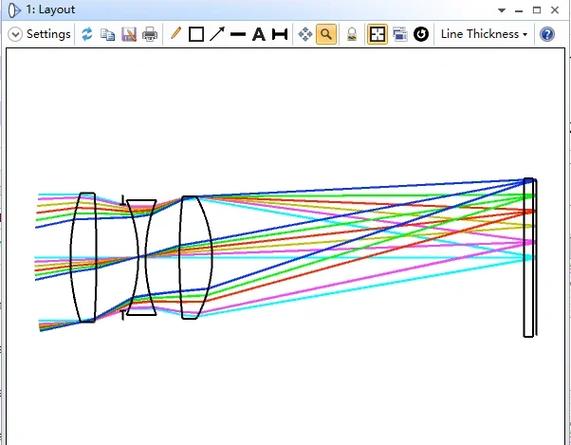Click the black circular reset view icon
Image resolution: width=571 pixels, height=445 pixels.
[421, 35]
